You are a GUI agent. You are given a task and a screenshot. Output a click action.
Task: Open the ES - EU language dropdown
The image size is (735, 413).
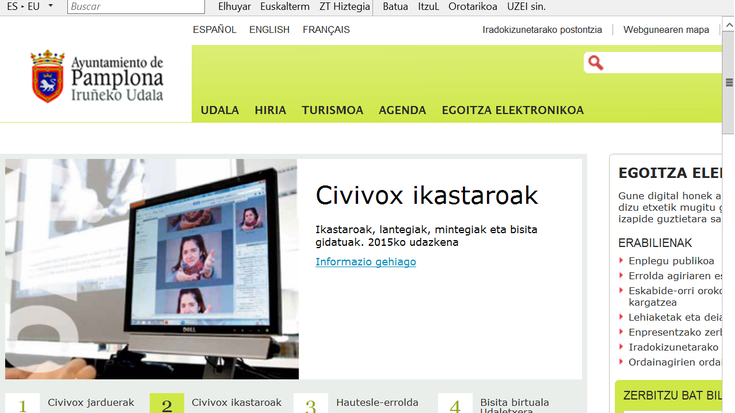[30, 7]
